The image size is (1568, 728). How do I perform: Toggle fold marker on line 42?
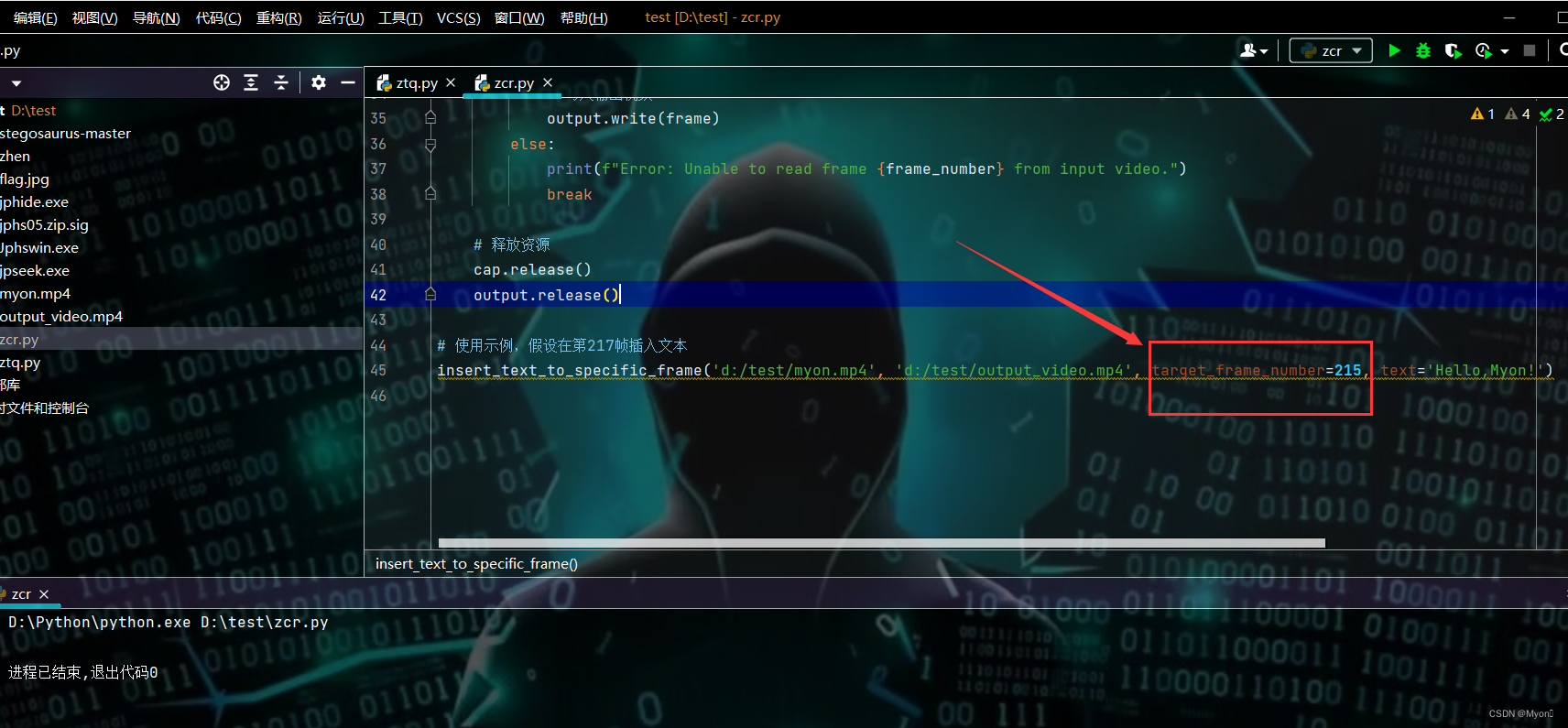tap(430, 295)
